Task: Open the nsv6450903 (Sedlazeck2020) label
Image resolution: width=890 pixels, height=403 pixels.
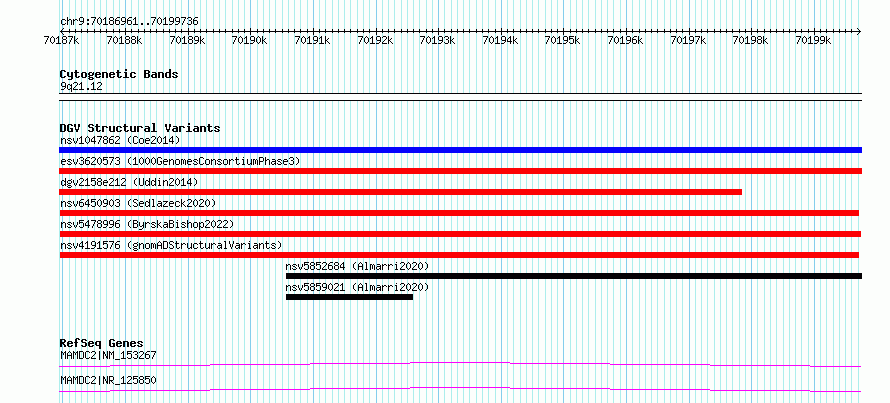Action: click(x=138, y=203)
